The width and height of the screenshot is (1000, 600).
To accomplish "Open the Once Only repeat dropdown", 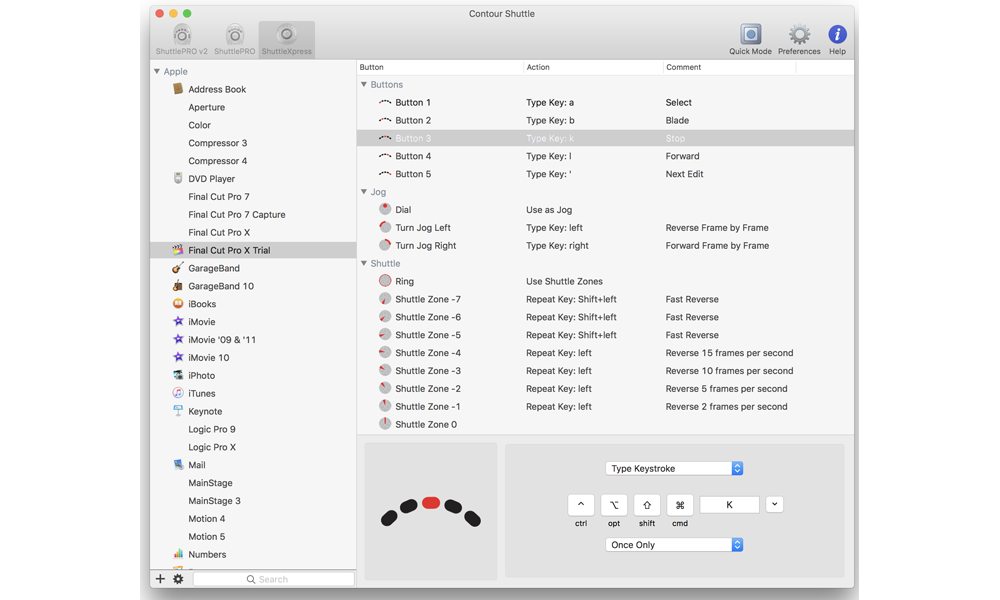I will (x=674, y=545).
